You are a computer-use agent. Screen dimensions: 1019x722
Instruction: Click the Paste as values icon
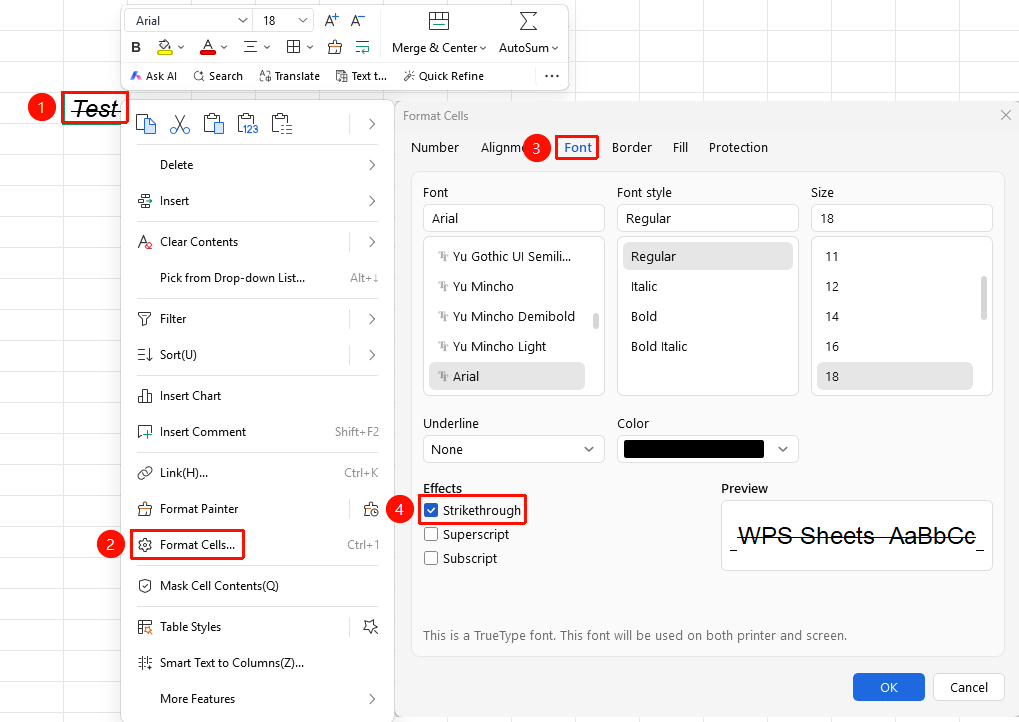coord(248,123)
